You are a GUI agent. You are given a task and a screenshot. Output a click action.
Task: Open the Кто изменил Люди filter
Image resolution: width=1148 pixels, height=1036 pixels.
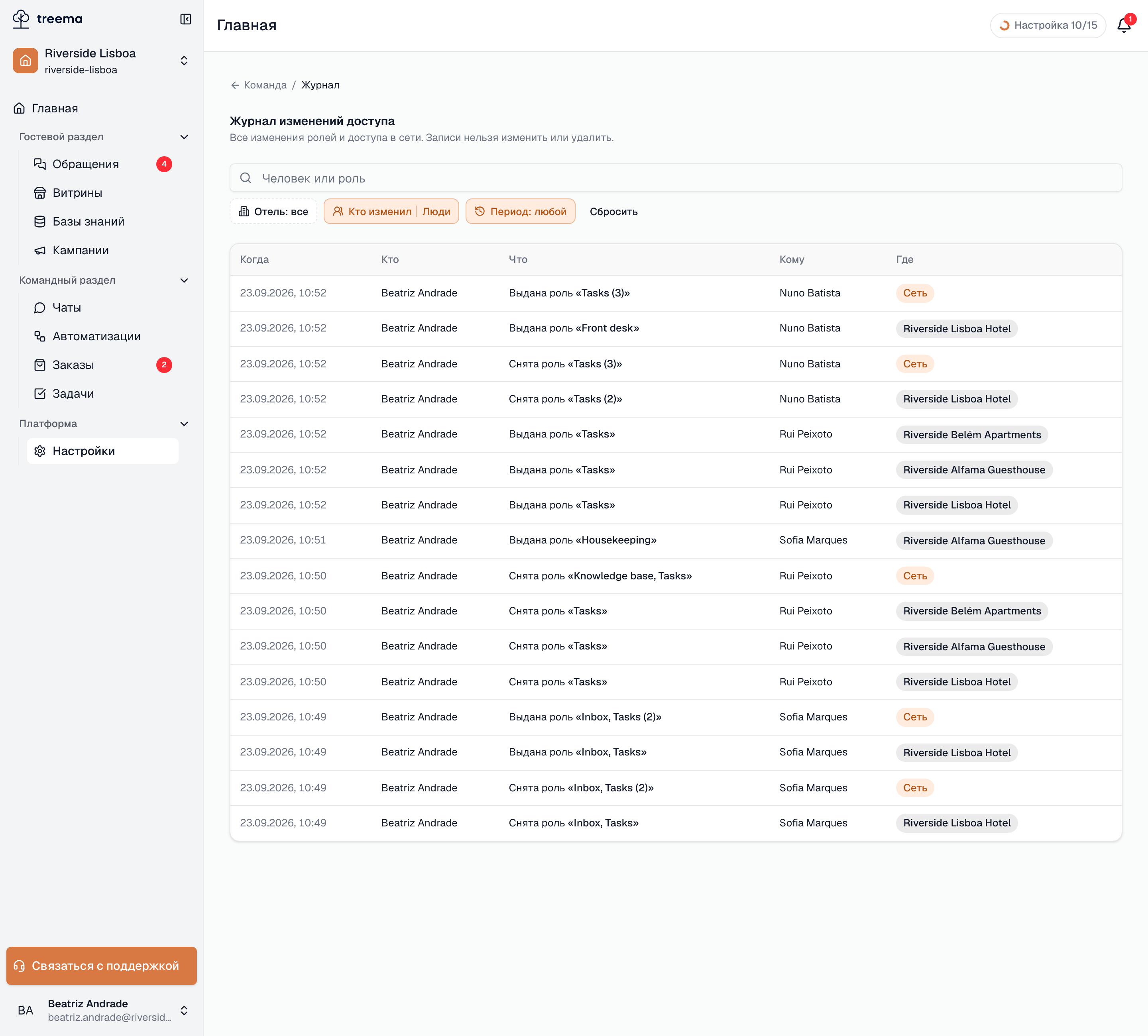pyautogui.click(x=391, y=211)
